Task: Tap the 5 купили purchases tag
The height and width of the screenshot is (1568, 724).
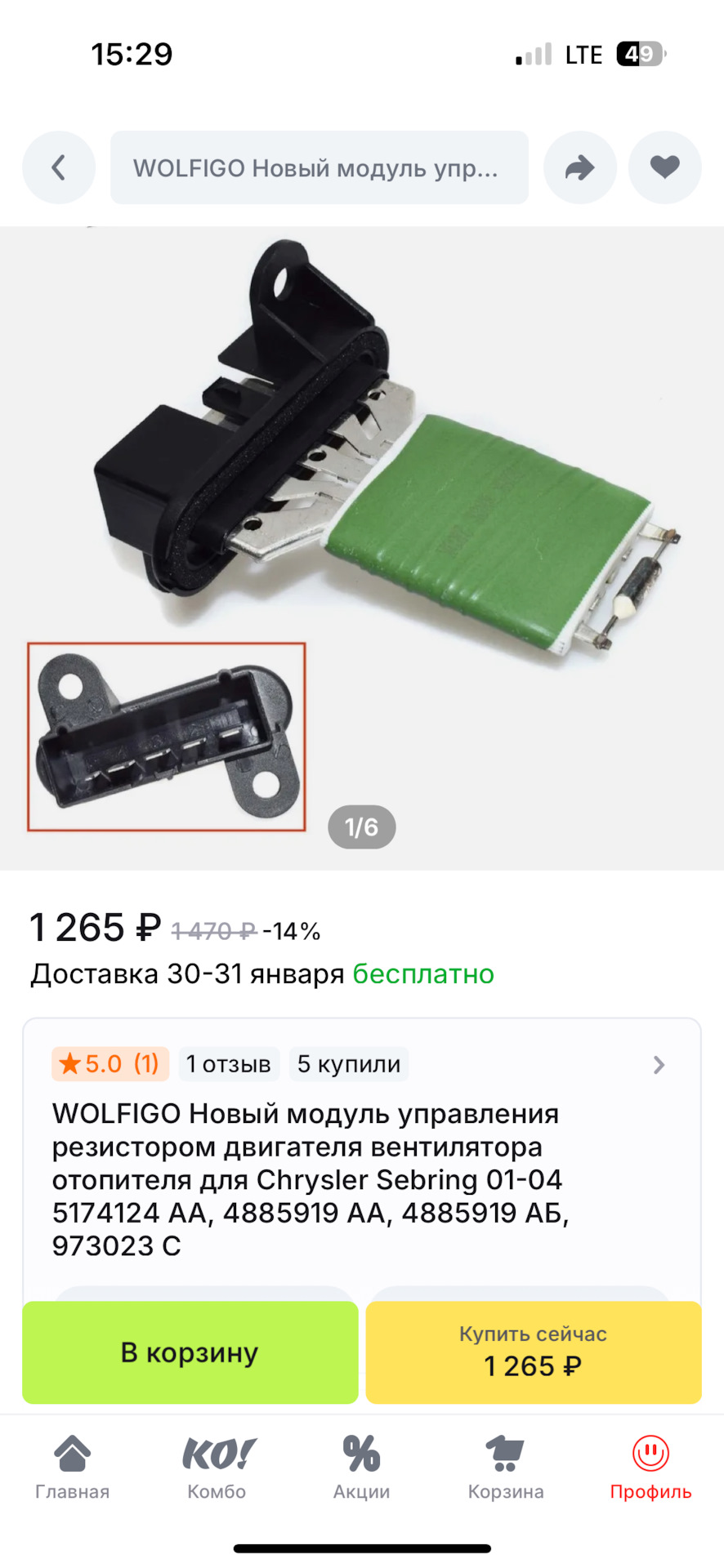Action: pyautogui.click(x=349, y=1064)
